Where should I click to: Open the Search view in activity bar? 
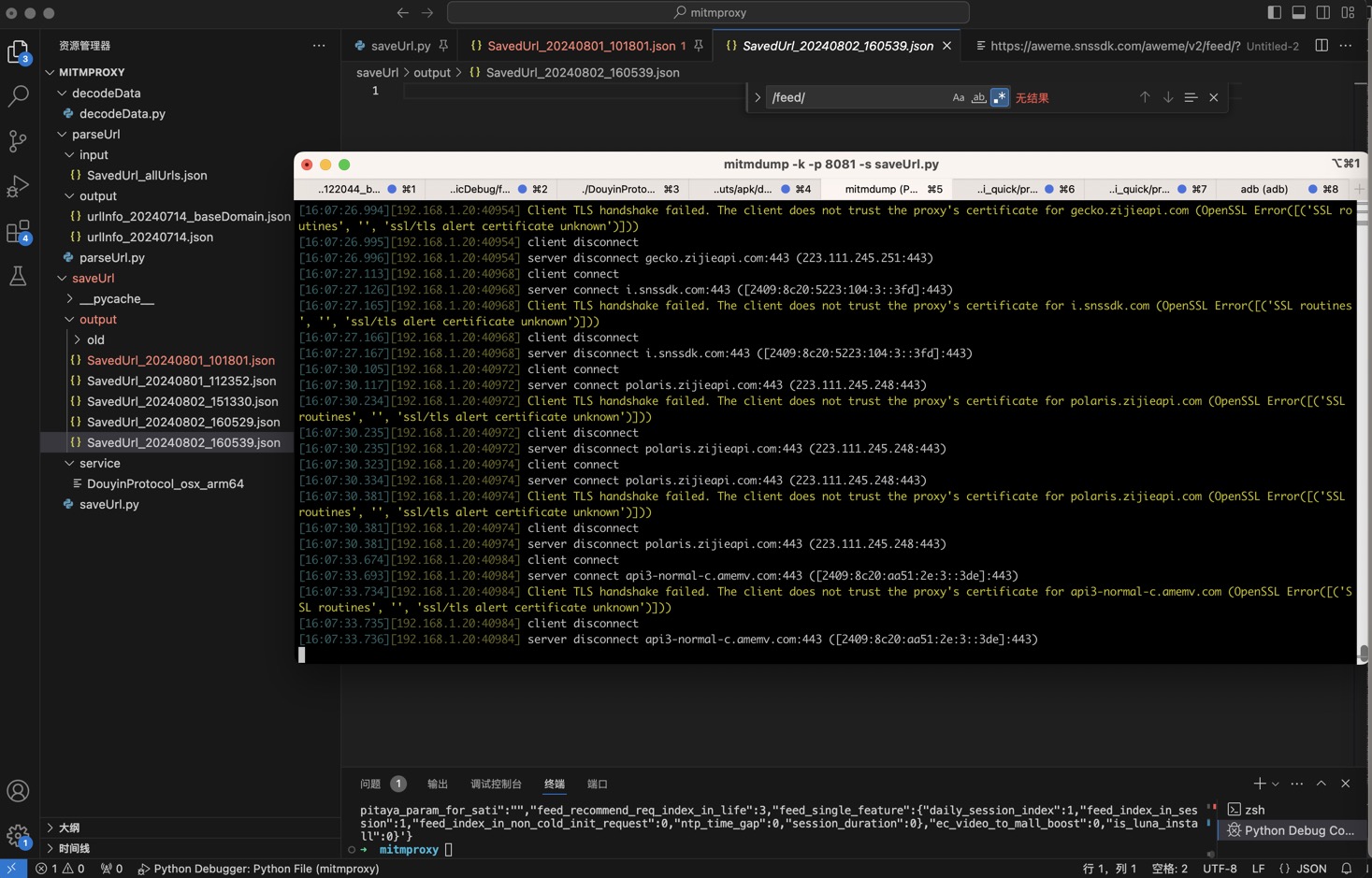18,96
